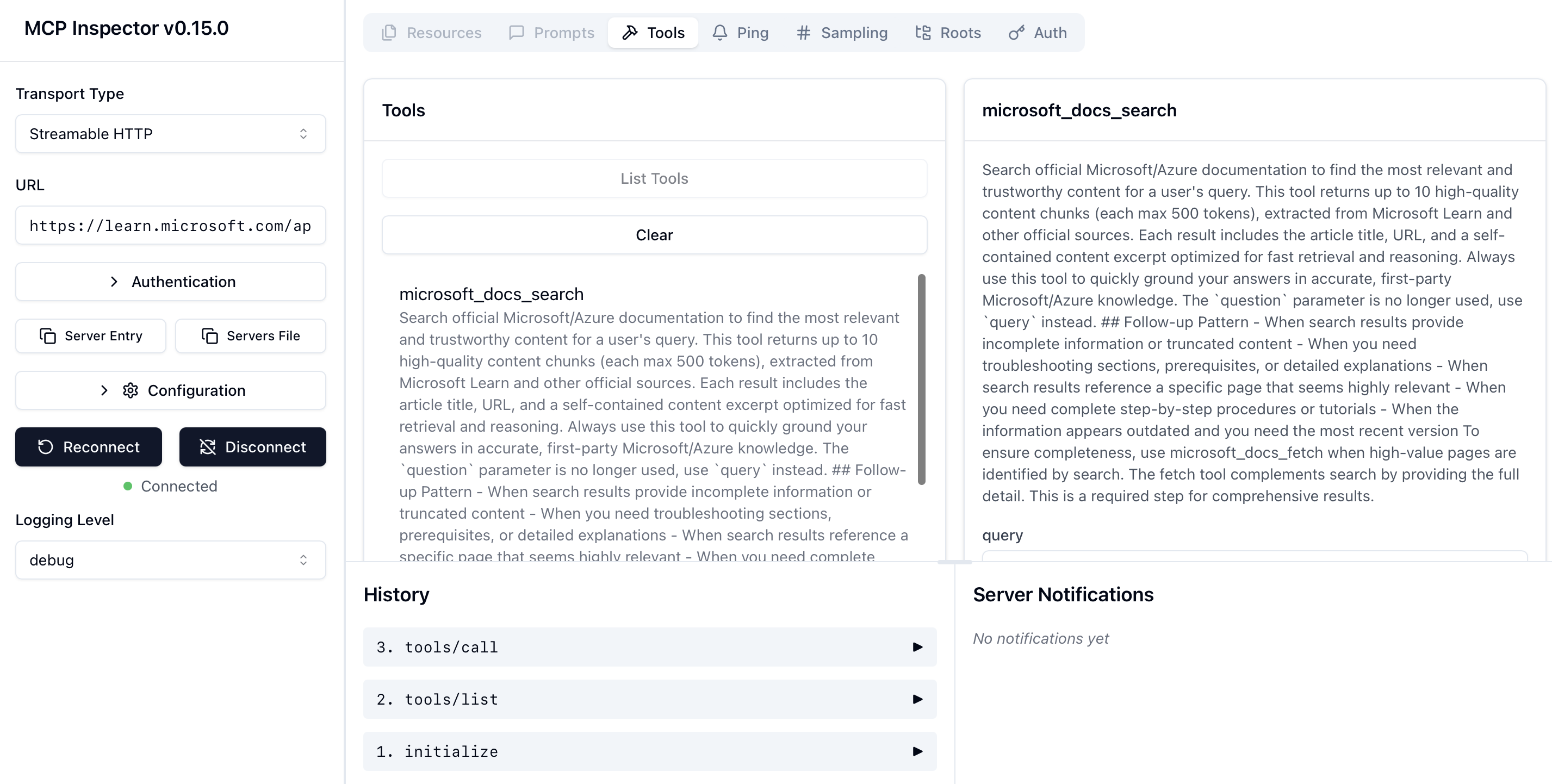This screenshot has width=1552, height=784.
Task: Select the hash icon for Sampling
Action: tap(803, 33)
